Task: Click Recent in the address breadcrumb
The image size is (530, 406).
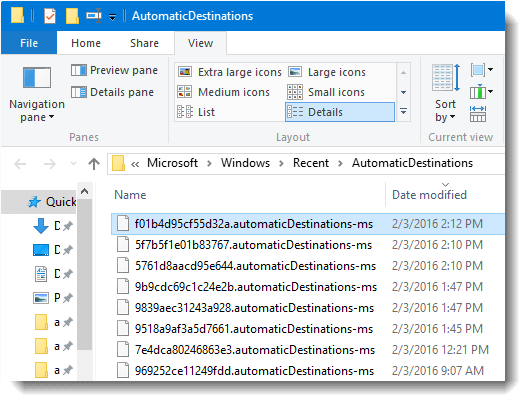Action: click(x=311, y=163)
